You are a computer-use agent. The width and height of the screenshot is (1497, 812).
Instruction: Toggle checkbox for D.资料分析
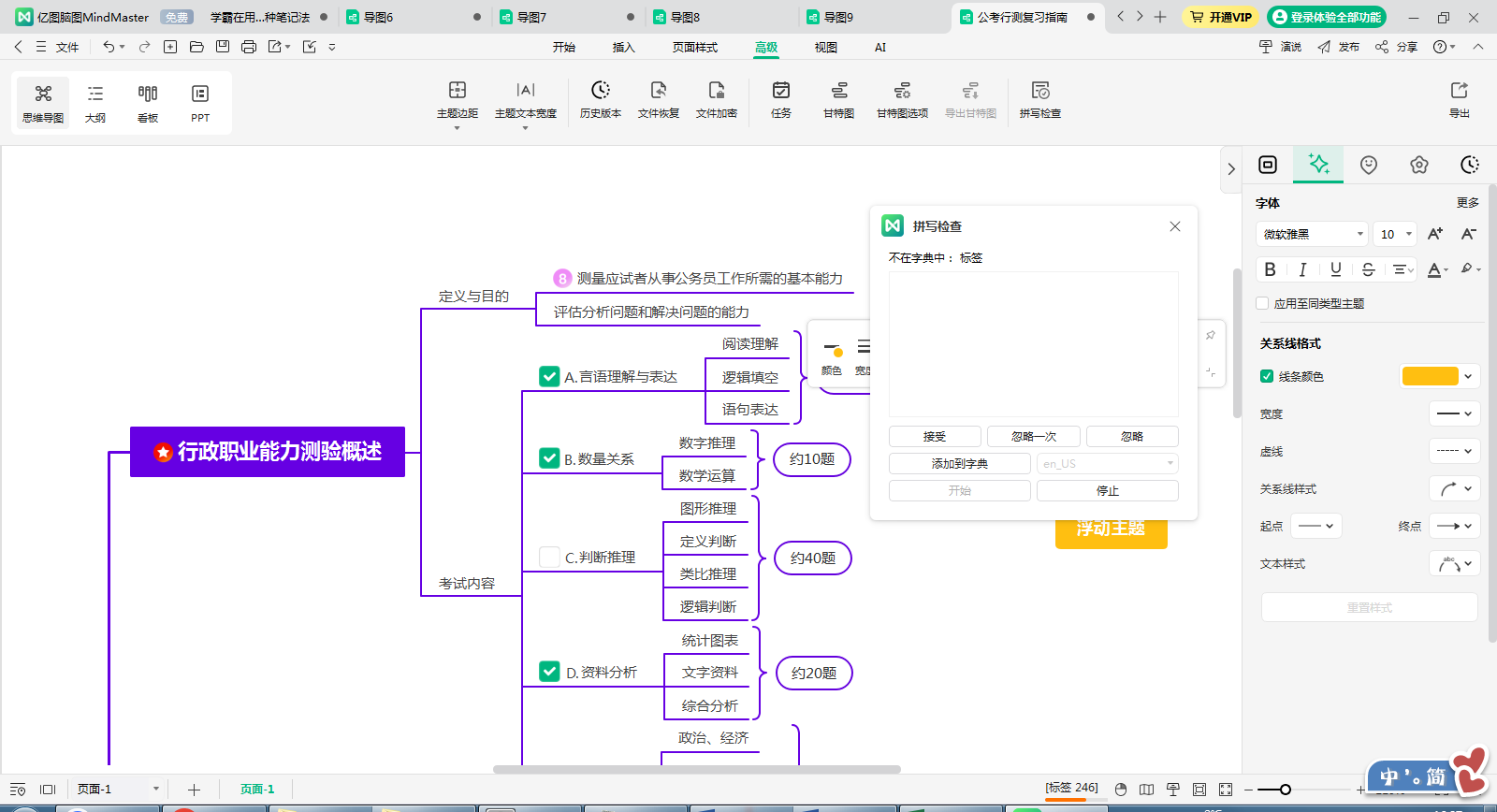point(550,672)
